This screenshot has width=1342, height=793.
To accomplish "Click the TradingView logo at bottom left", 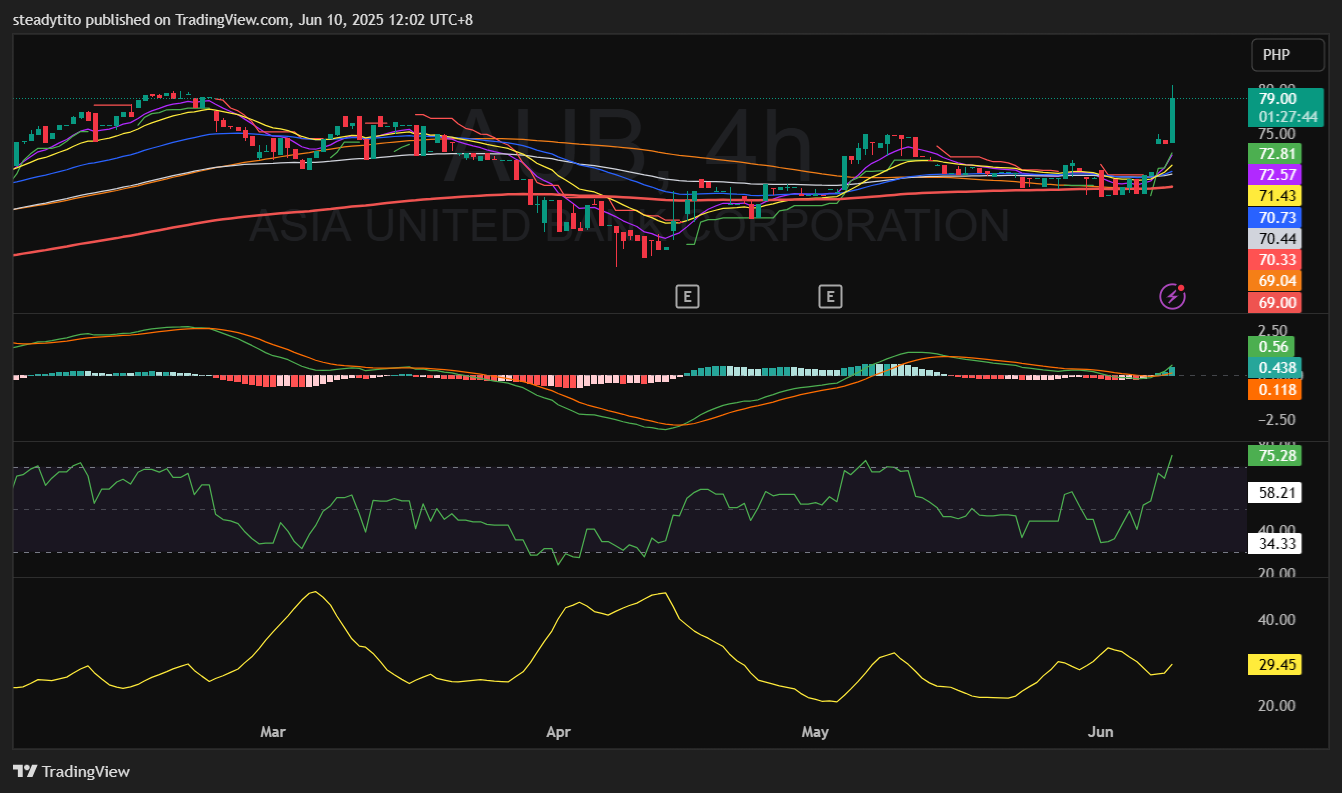I will (71, 771).
